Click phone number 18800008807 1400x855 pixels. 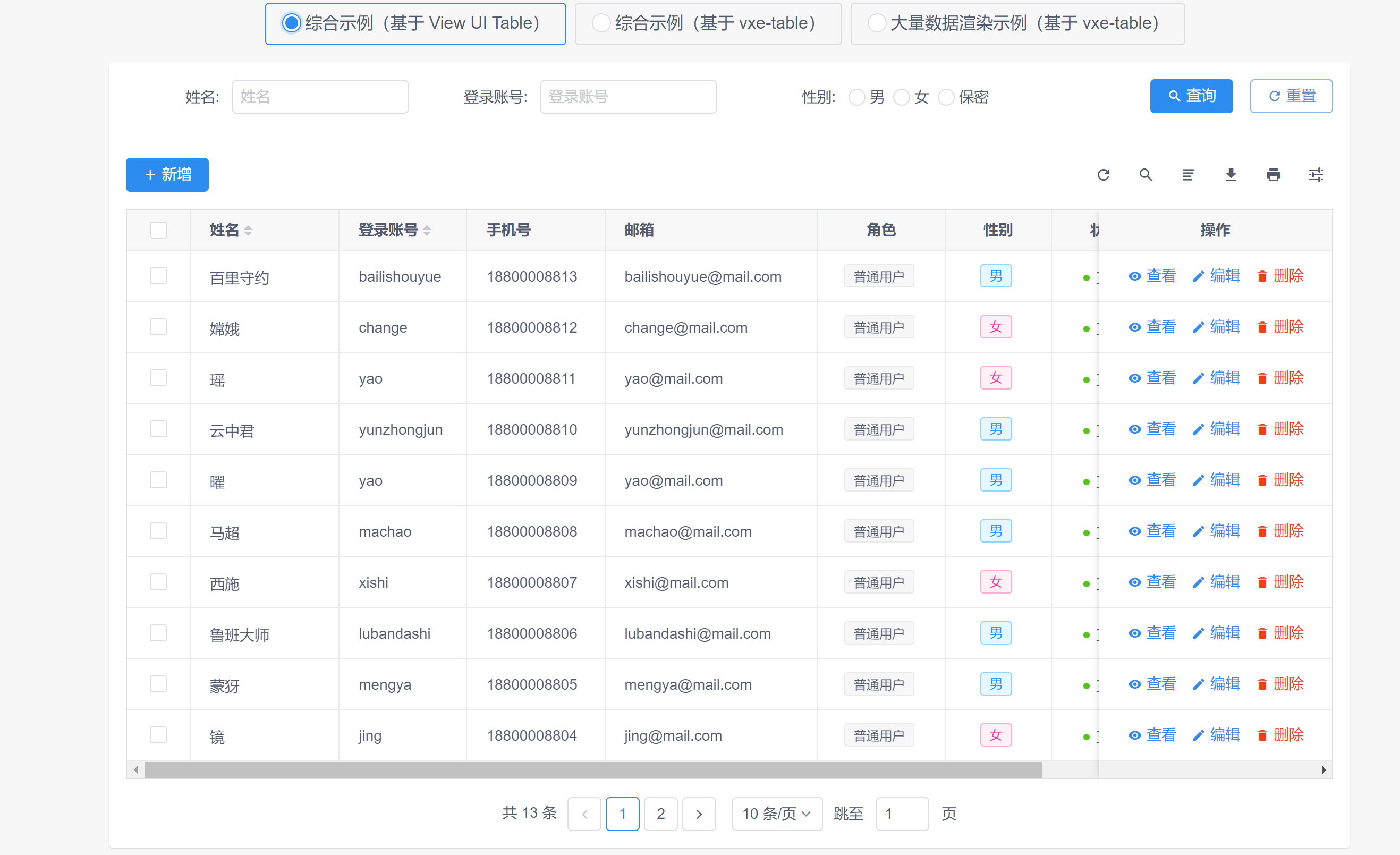click(x=532, y=583)
